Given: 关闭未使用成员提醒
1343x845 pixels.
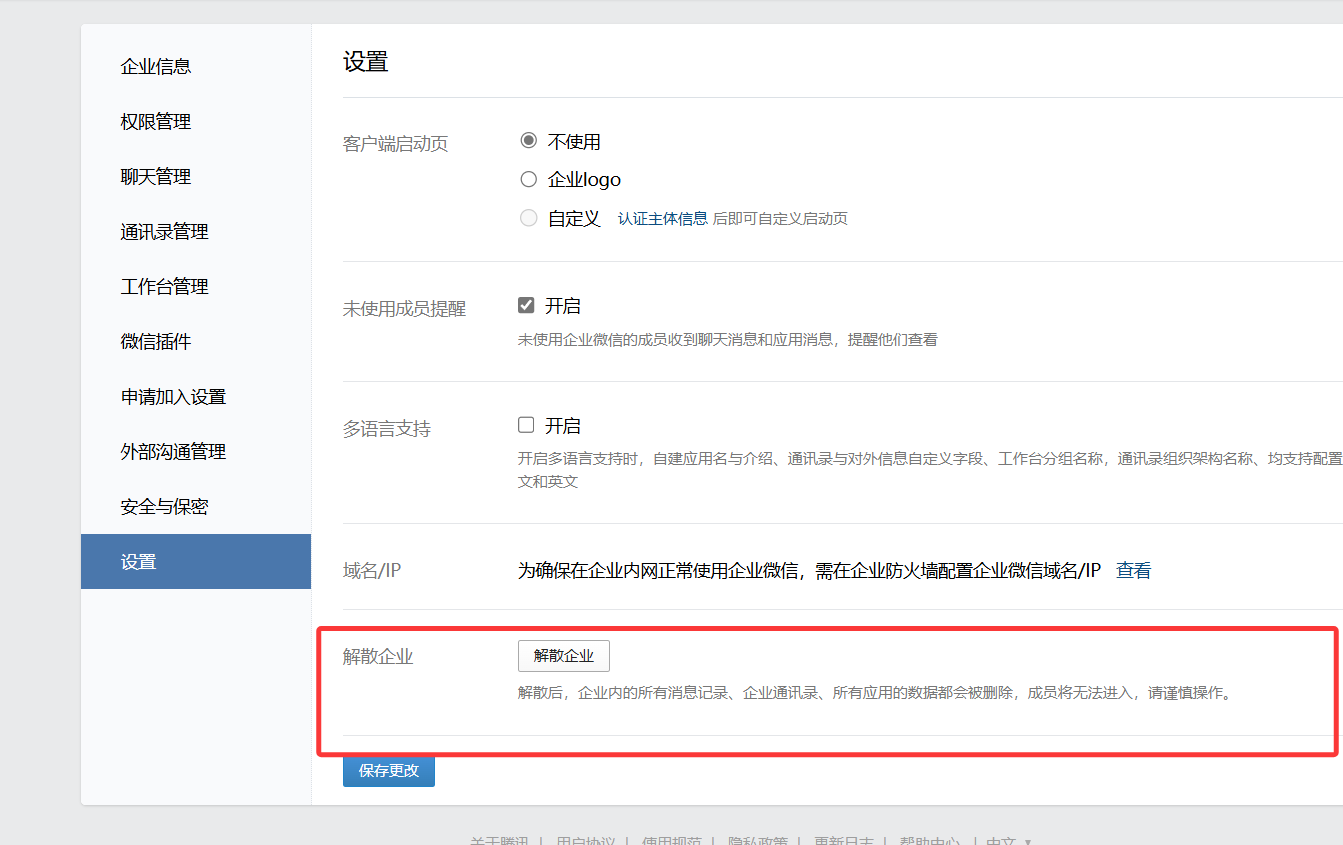Looking at the screenshot, I should coord(525,304).
